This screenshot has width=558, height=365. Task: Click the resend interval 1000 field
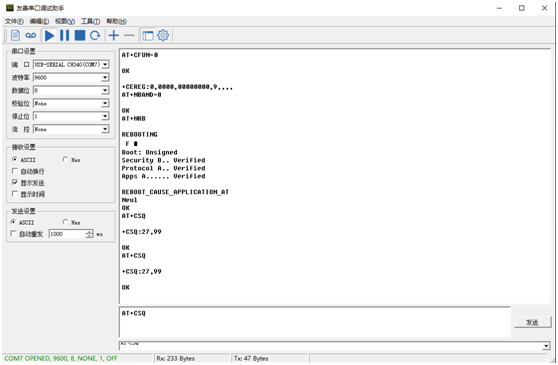(x=67, y=234)
